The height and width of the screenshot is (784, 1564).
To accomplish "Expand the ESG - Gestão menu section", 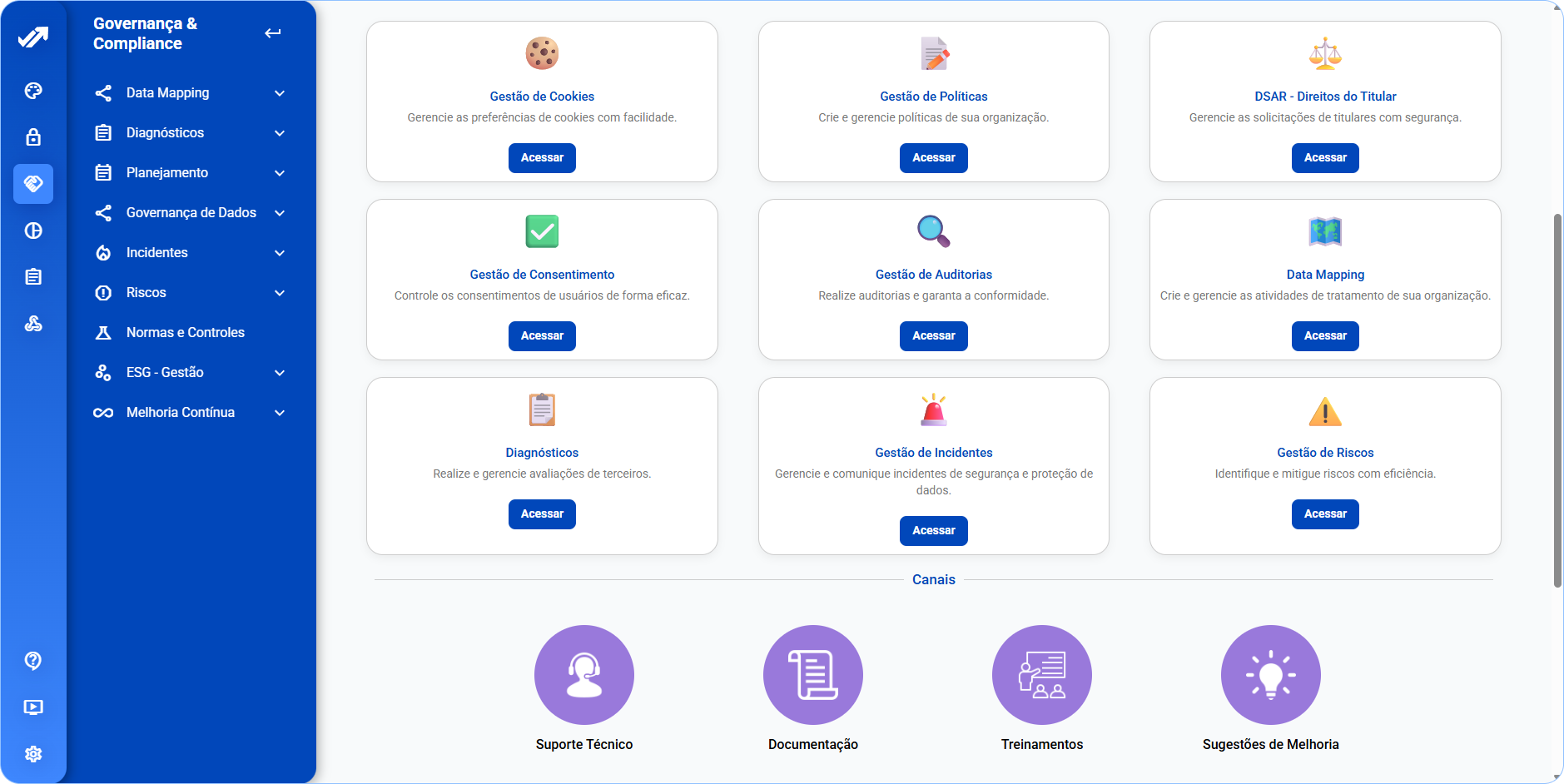I will [190, 372].
